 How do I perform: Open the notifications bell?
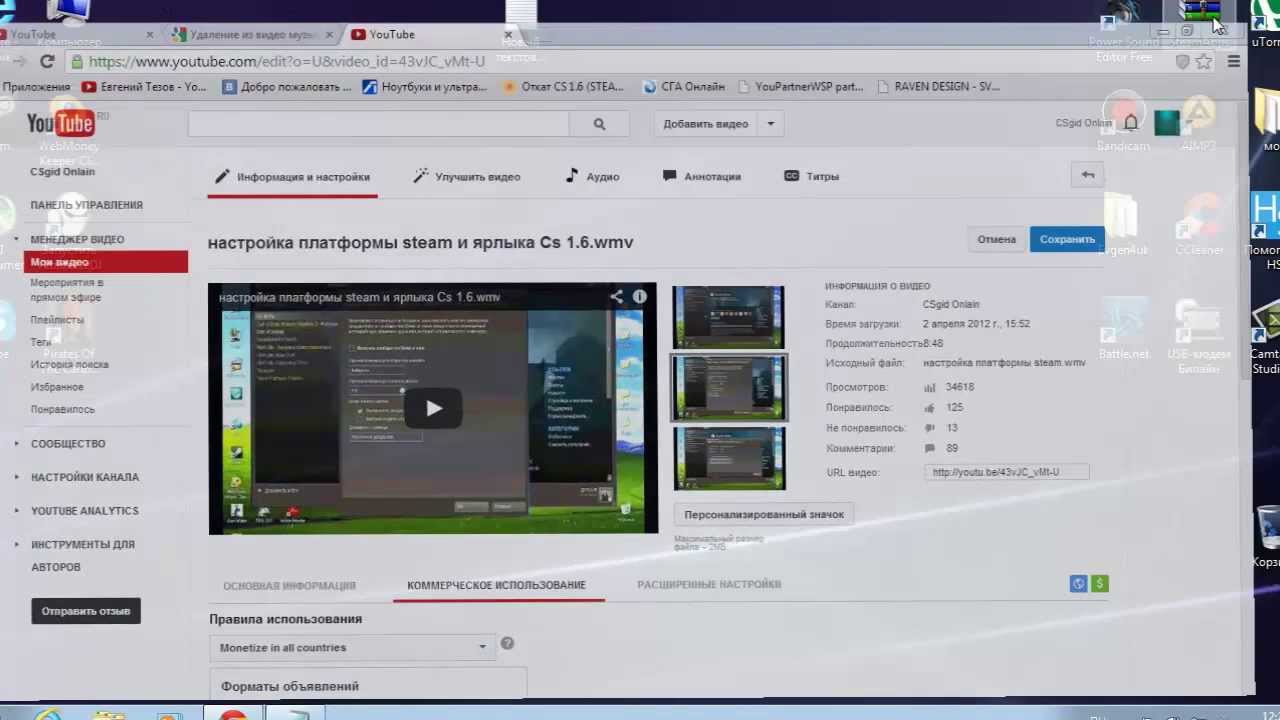1131,123
